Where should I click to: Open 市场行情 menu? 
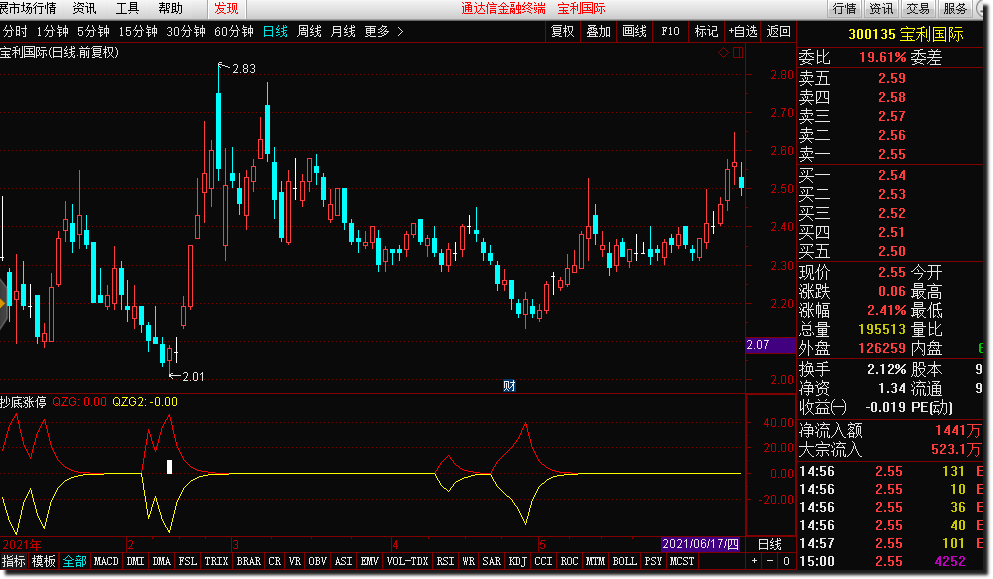pos(28,9)
